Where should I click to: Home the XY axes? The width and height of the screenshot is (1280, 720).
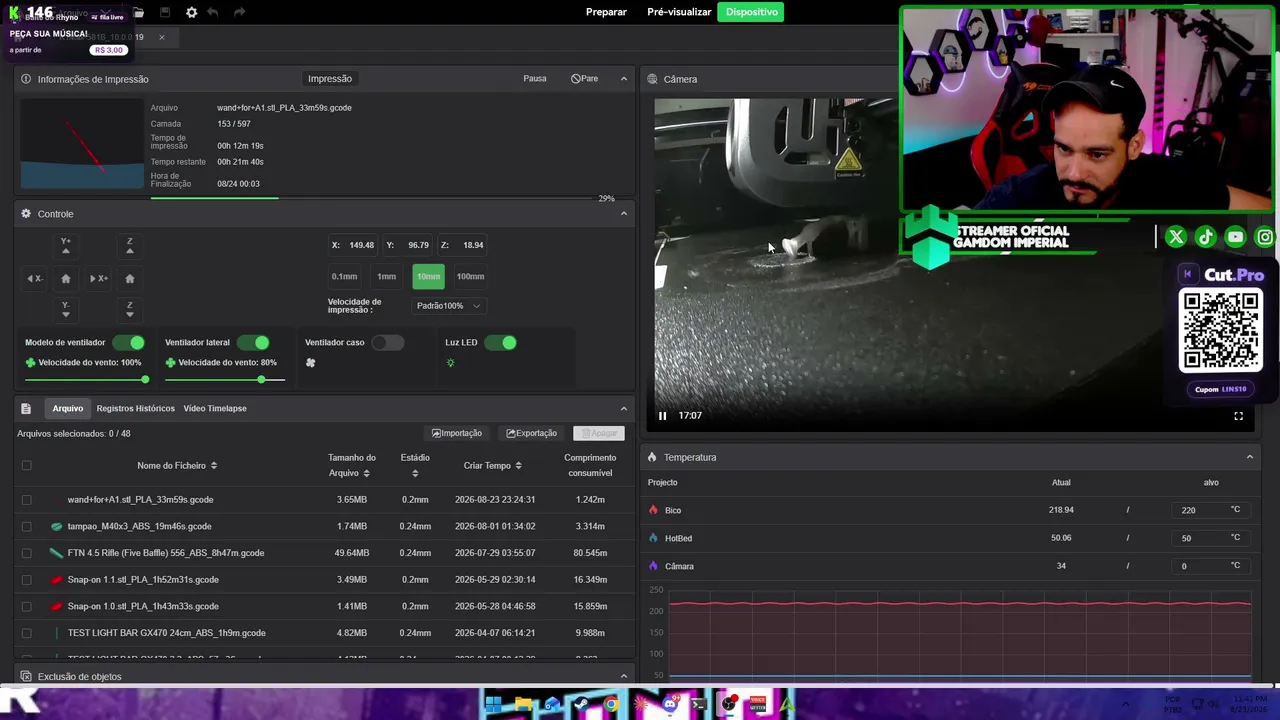[66, 278]
